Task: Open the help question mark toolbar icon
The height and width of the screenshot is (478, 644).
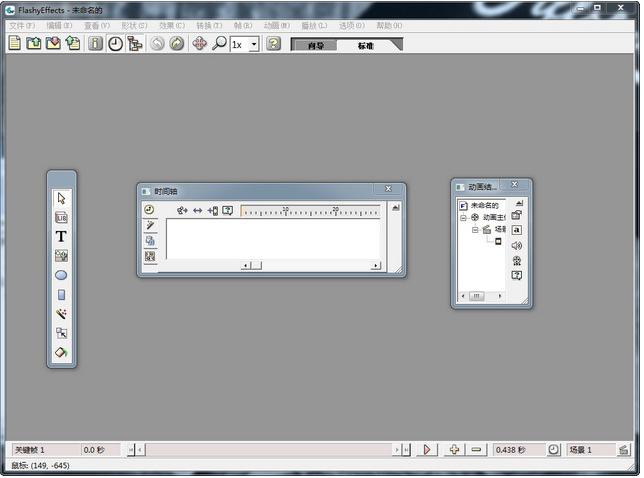Action: (x=273, y=44)
